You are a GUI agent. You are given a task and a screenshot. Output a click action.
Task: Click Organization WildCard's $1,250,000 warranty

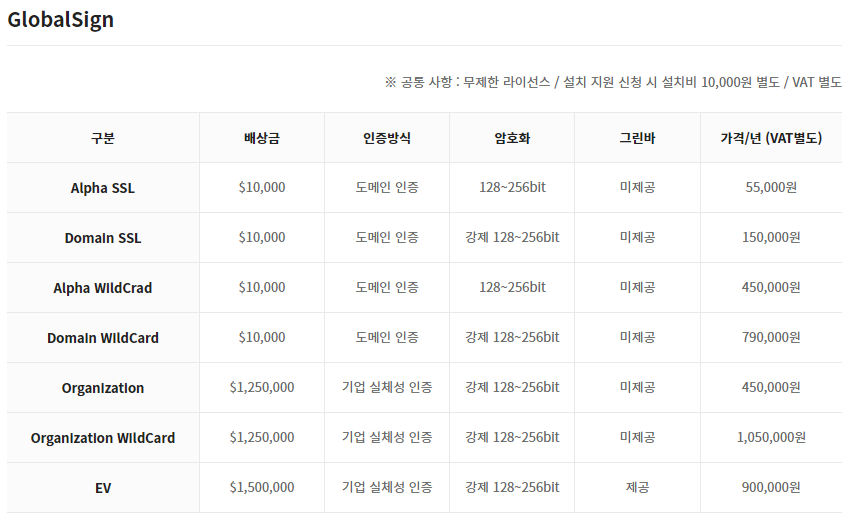pos(262,437)
